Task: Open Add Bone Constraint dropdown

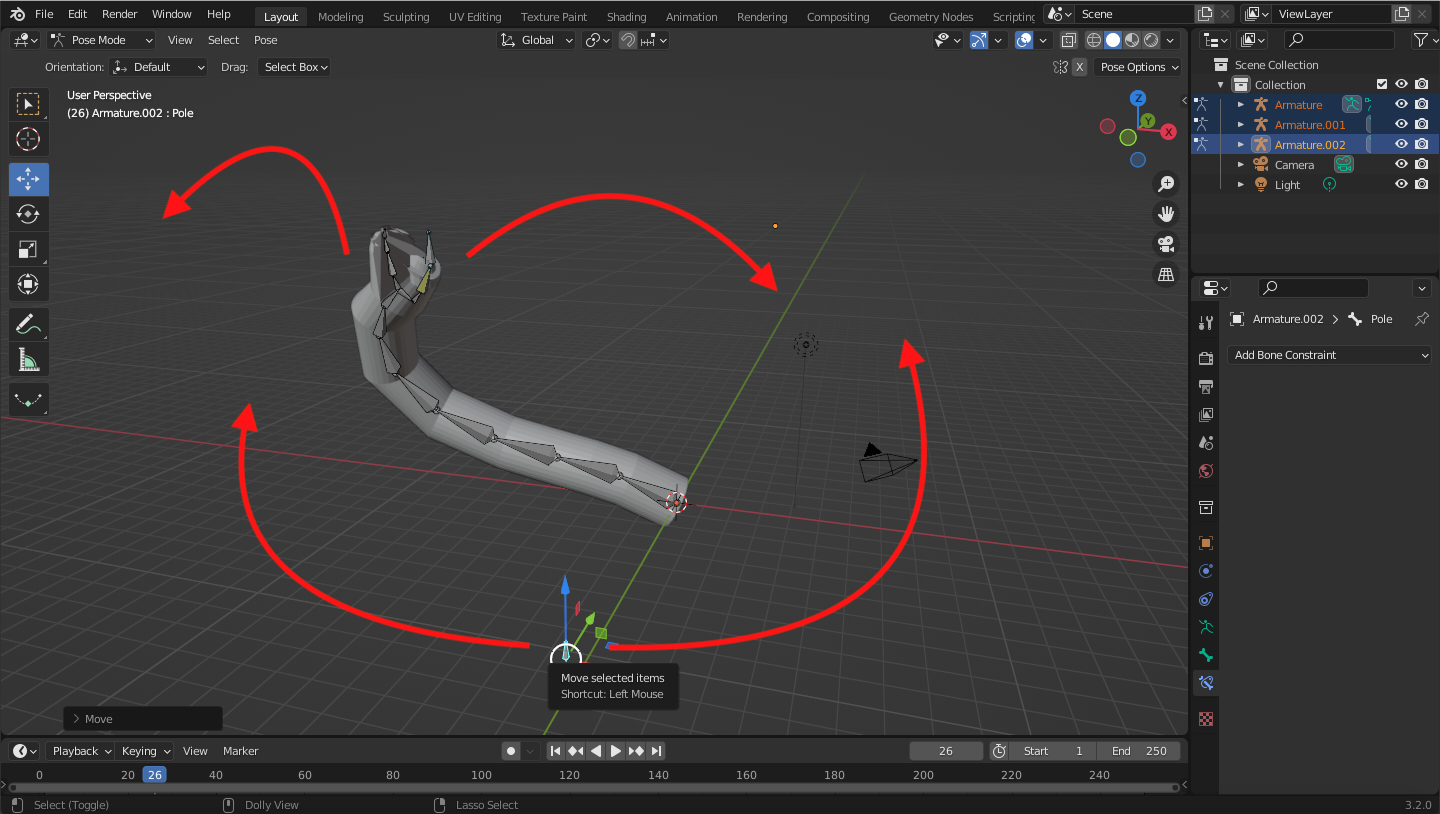Action: click(1329, 355)
